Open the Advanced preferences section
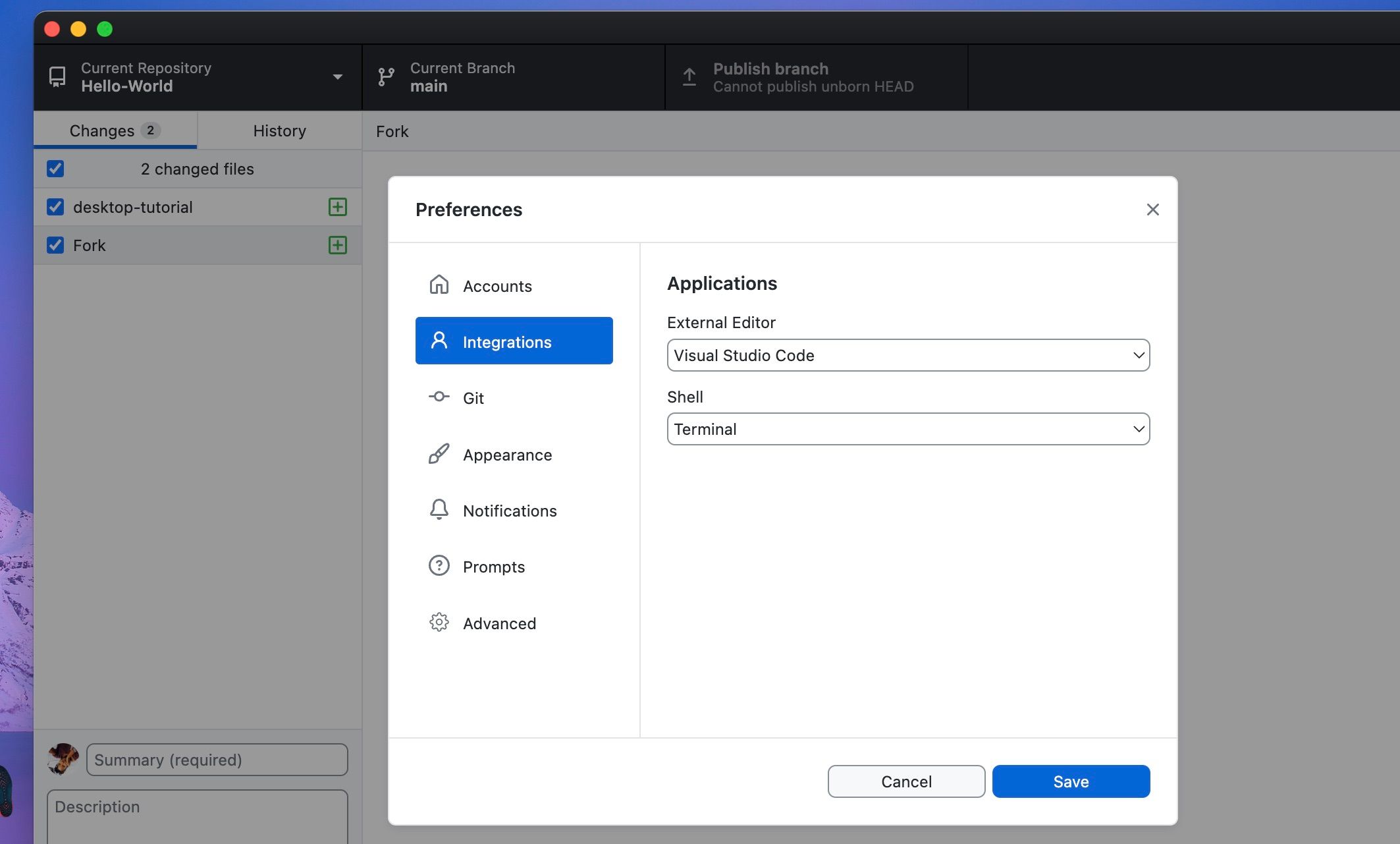 [x=499, y=623]
